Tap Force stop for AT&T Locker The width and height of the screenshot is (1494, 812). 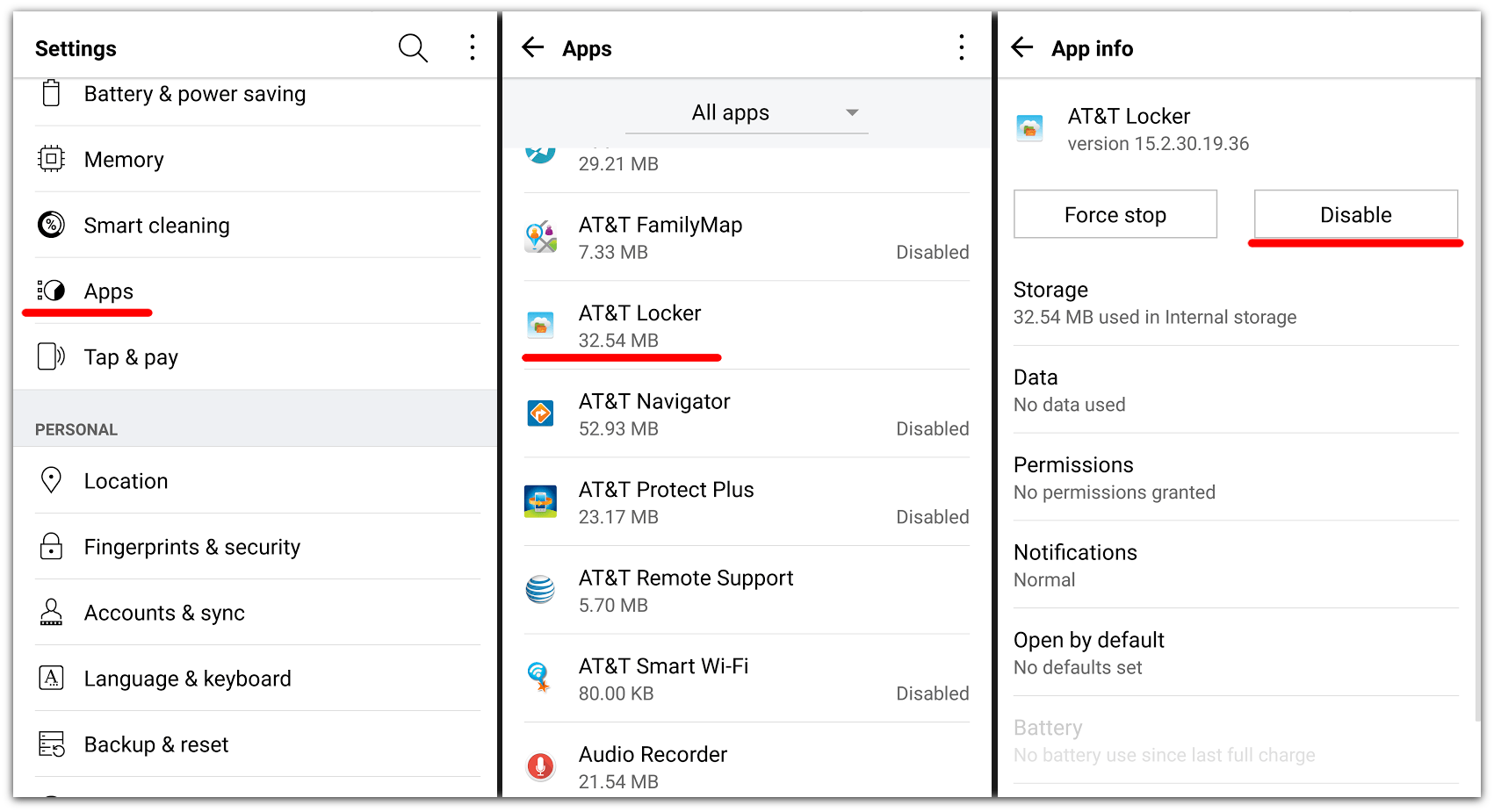click(1115, 214)
